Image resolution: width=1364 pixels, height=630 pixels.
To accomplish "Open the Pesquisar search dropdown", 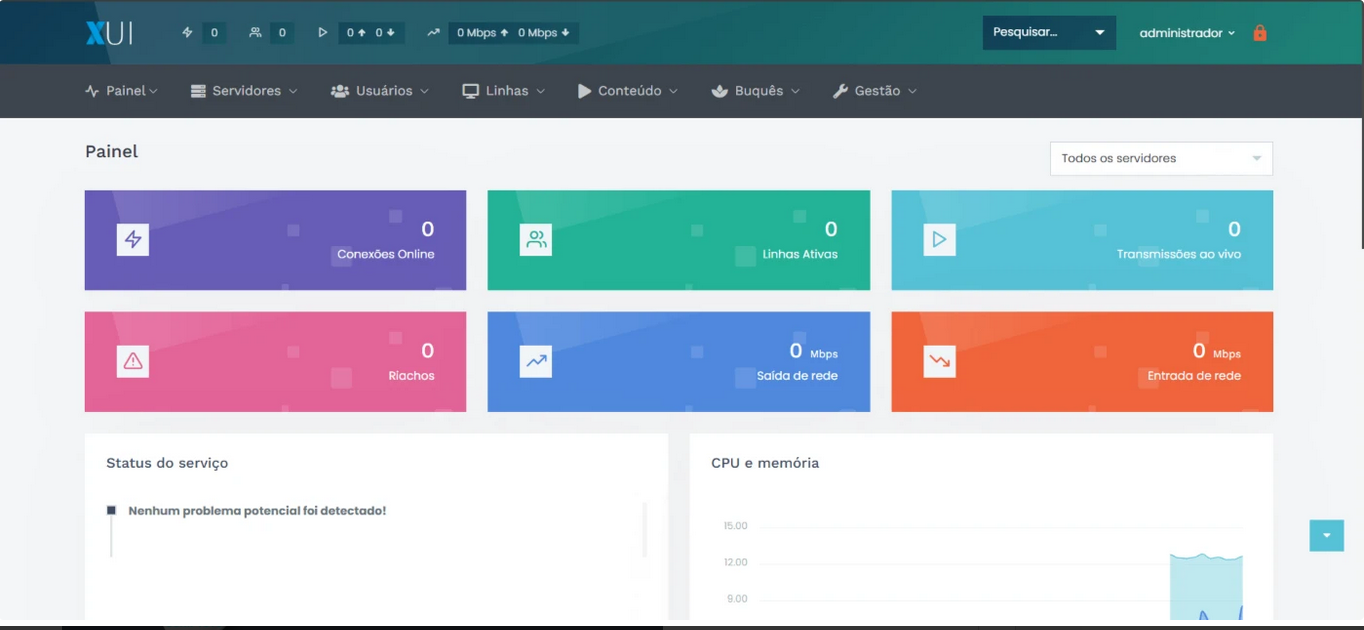I will tap(1048, 33).
